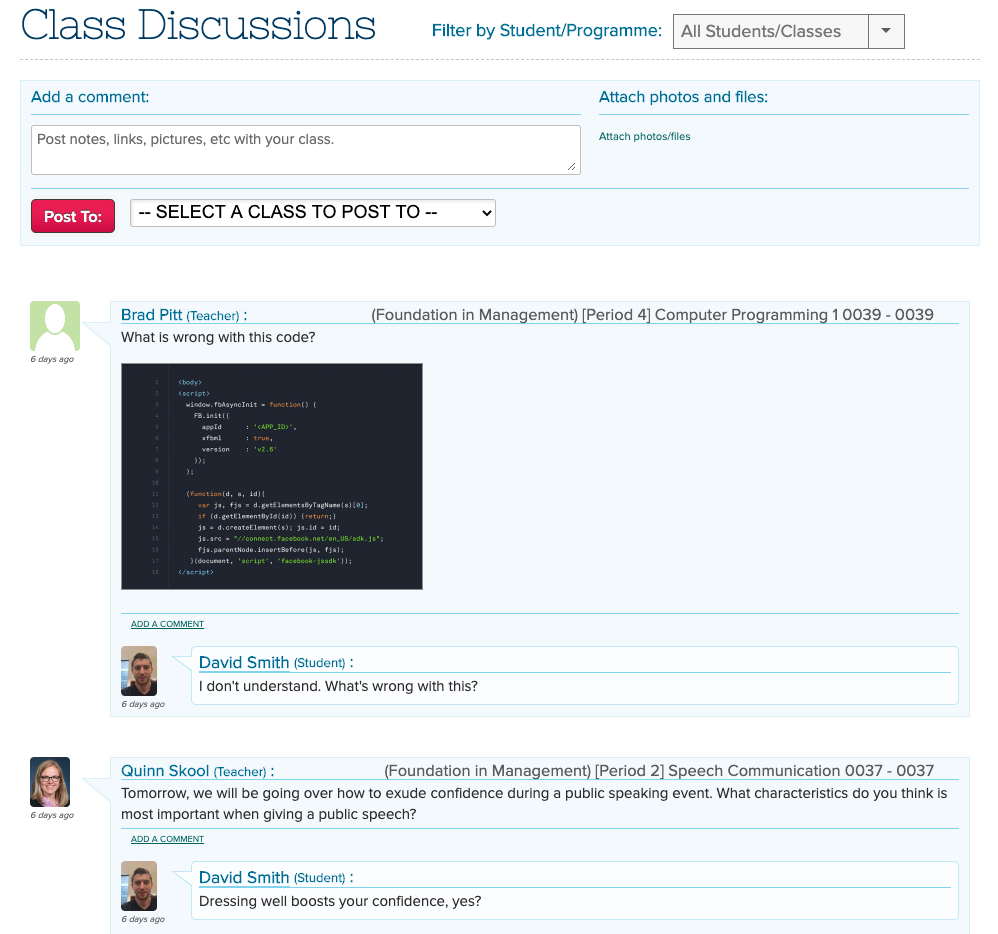This screenshot has height=934, width=998.
Task: Open Quinn Skool's teacher profile name link
Action: click(165, 771)
